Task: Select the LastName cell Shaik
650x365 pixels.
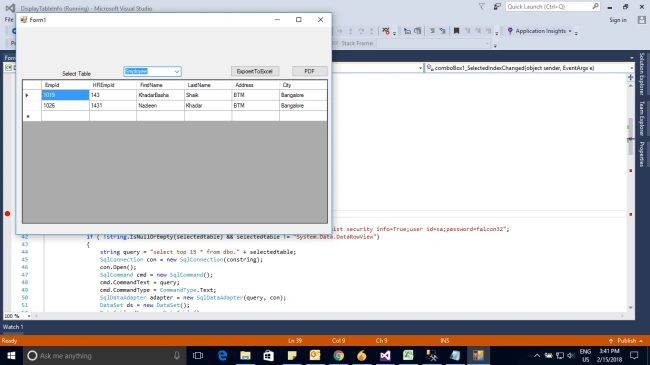Action: (208, 95)
